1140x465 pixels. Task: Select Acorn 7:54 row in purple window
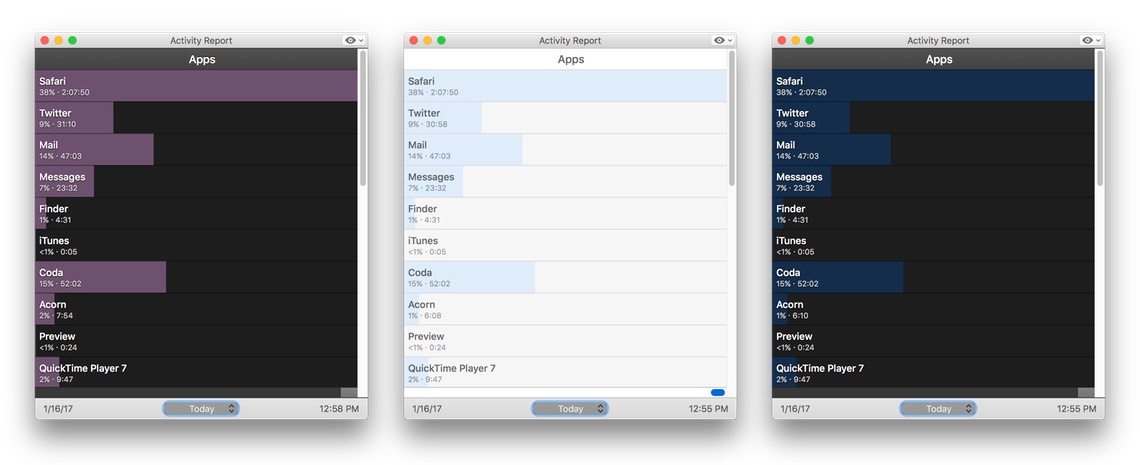tap(196, 310)
